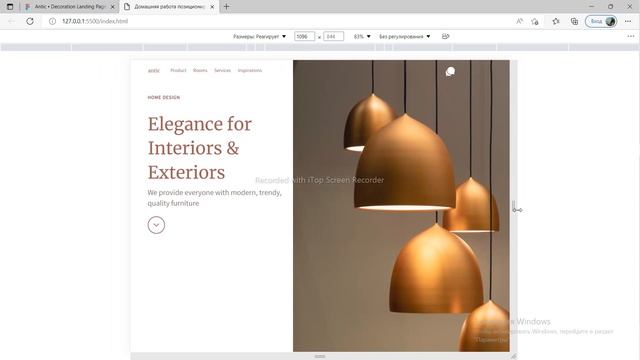Minimize the browser window
The image size is (640, 360).
pyautogui.click(x=591, y=7)
